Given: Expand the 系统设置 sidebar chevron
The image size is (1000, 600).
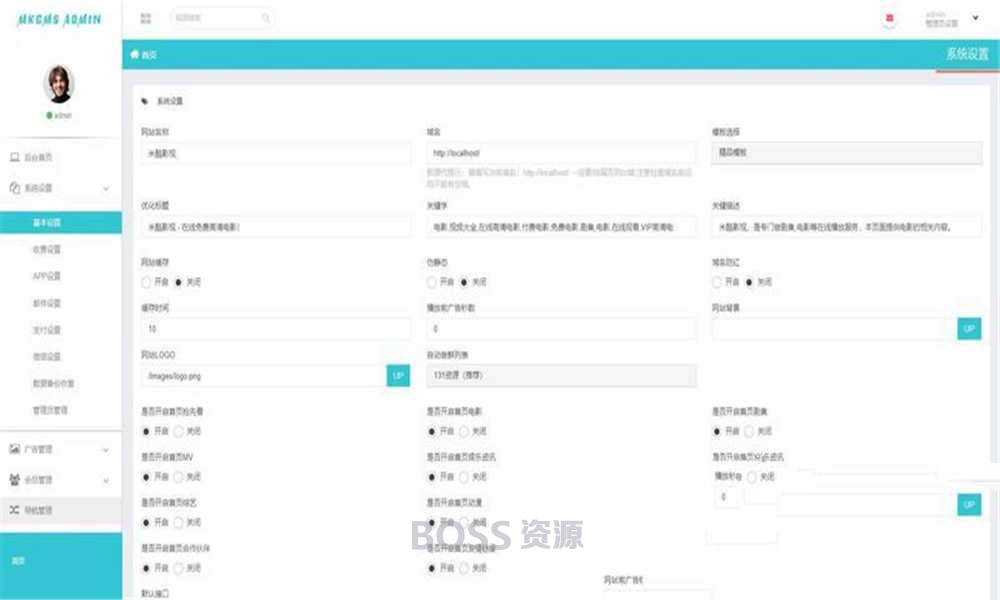Looking at the screenshot, I should (x=106, y=188).
